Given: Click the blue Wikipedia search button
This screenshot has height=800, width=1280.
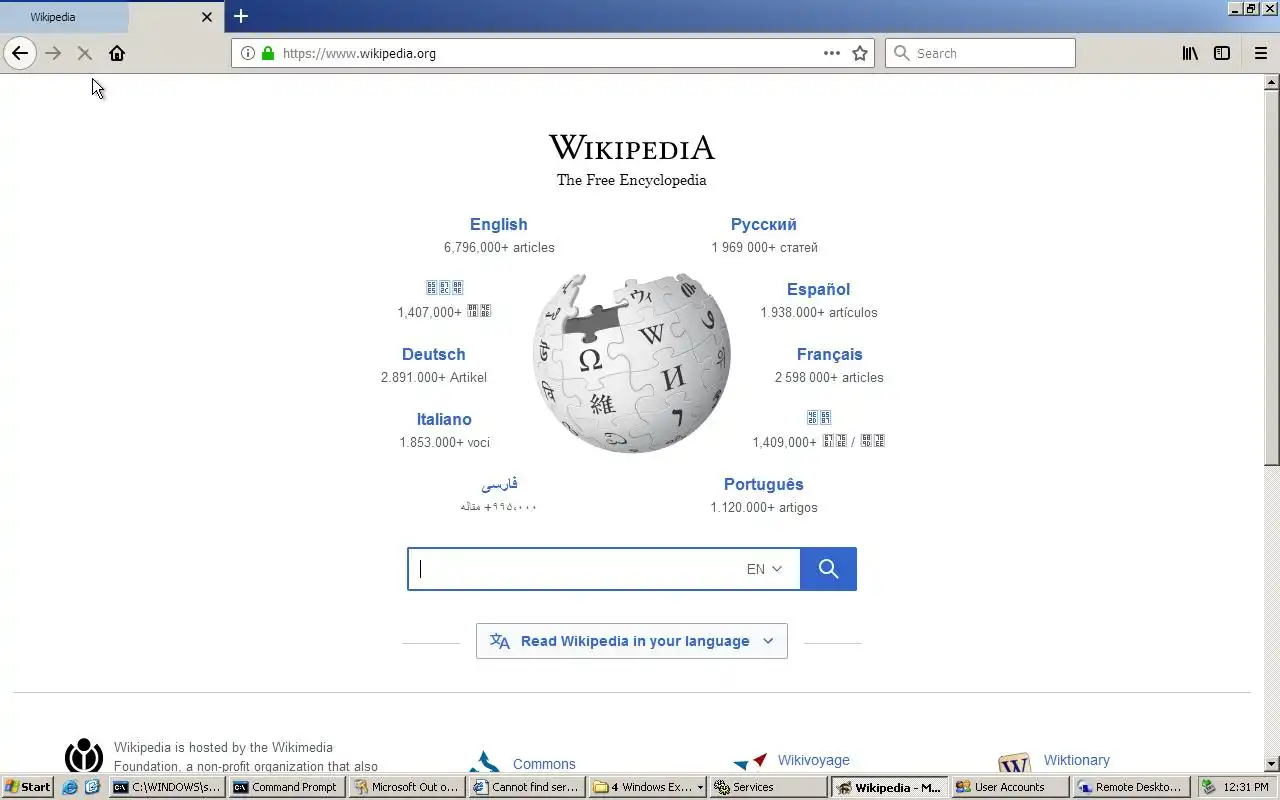Looking at the screenshot, I should 828,569.
